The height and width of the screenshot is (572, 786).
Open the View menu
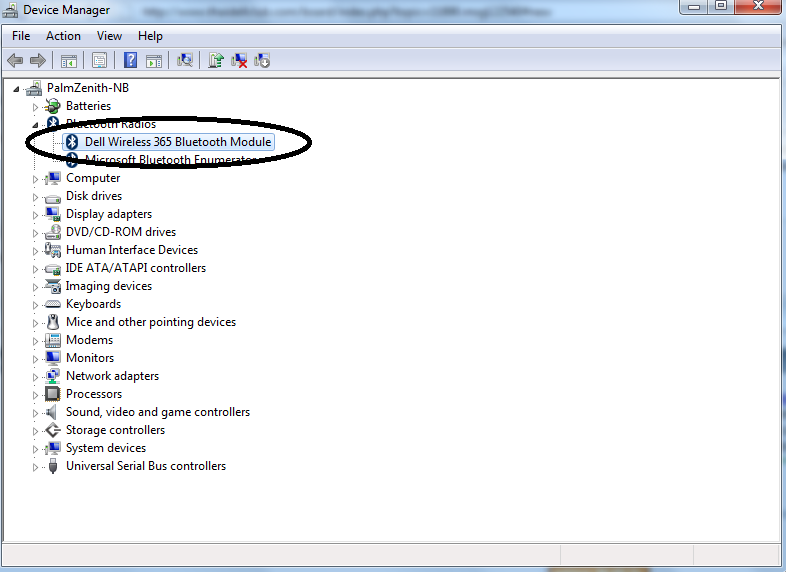pos(109,36)
